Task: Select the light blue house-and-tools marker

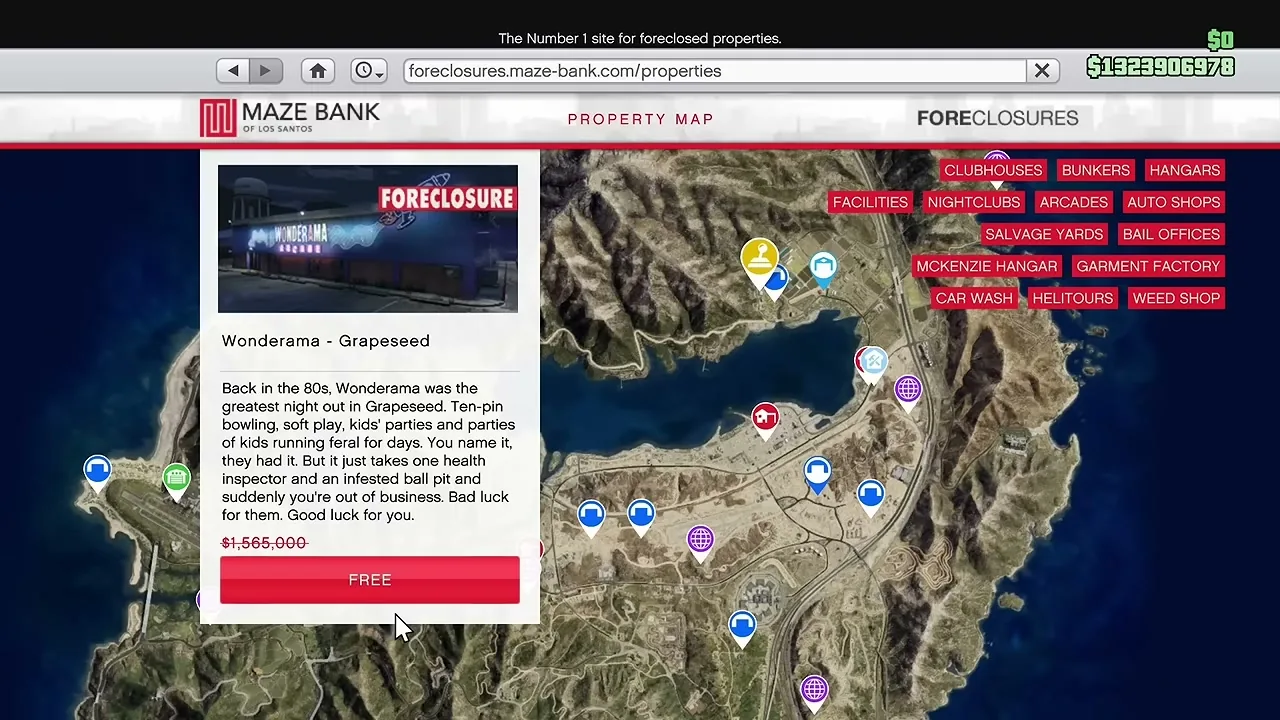Action: [x=875, y=364]
